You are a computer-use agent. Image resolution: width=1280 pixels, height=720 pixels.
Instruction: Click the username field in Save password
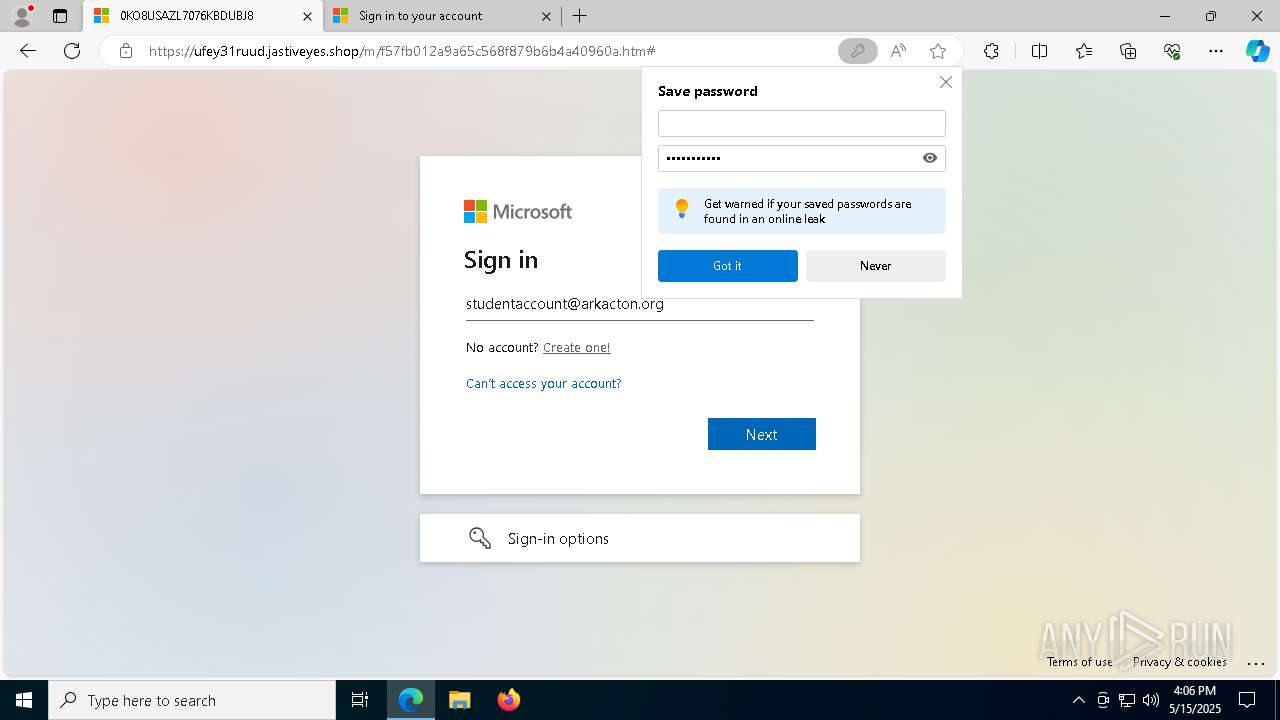[801, 123]
